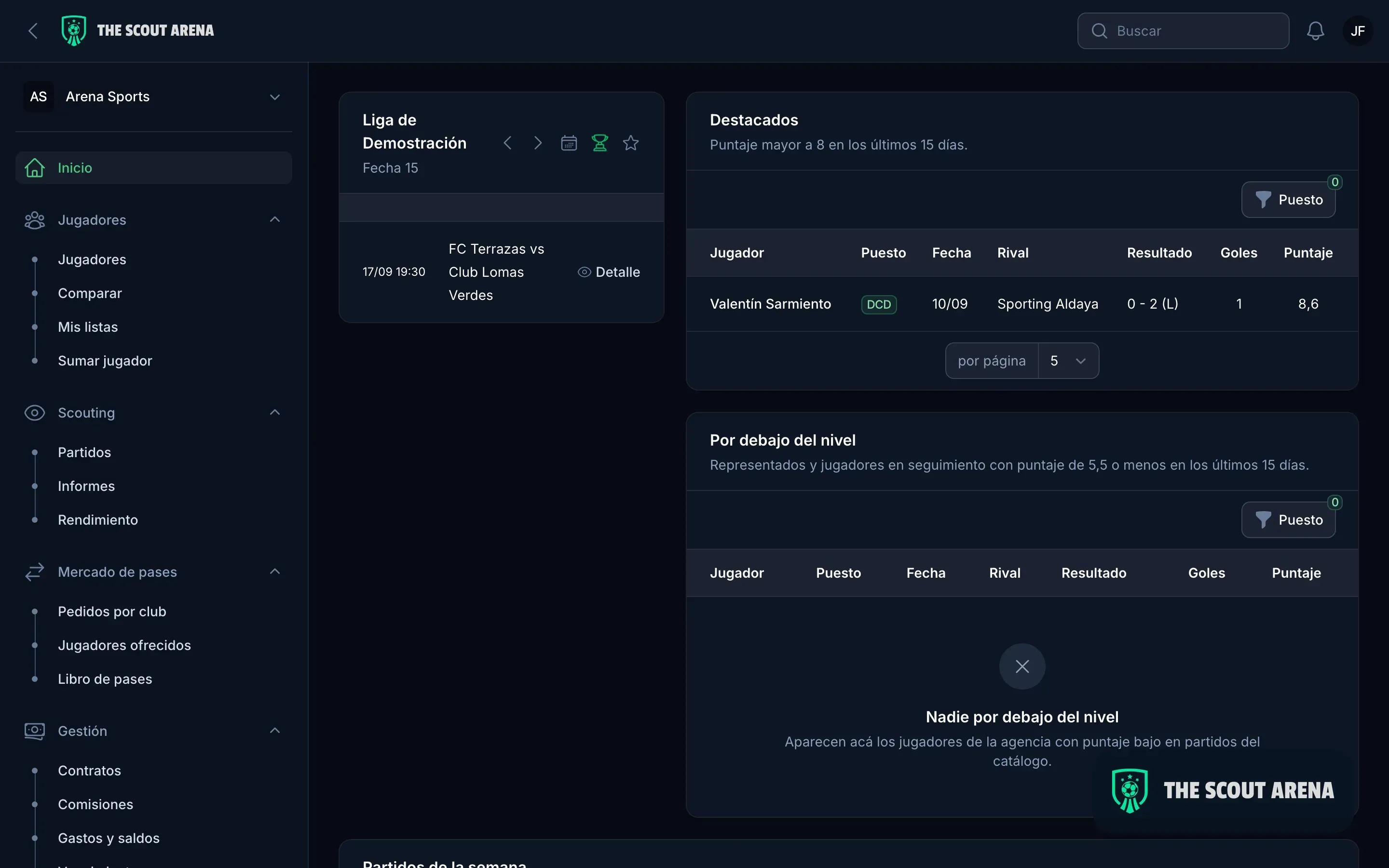Screen dimensions: 1389x868
Task: Collapse the Jugadores section
Action: click(275, 220)
